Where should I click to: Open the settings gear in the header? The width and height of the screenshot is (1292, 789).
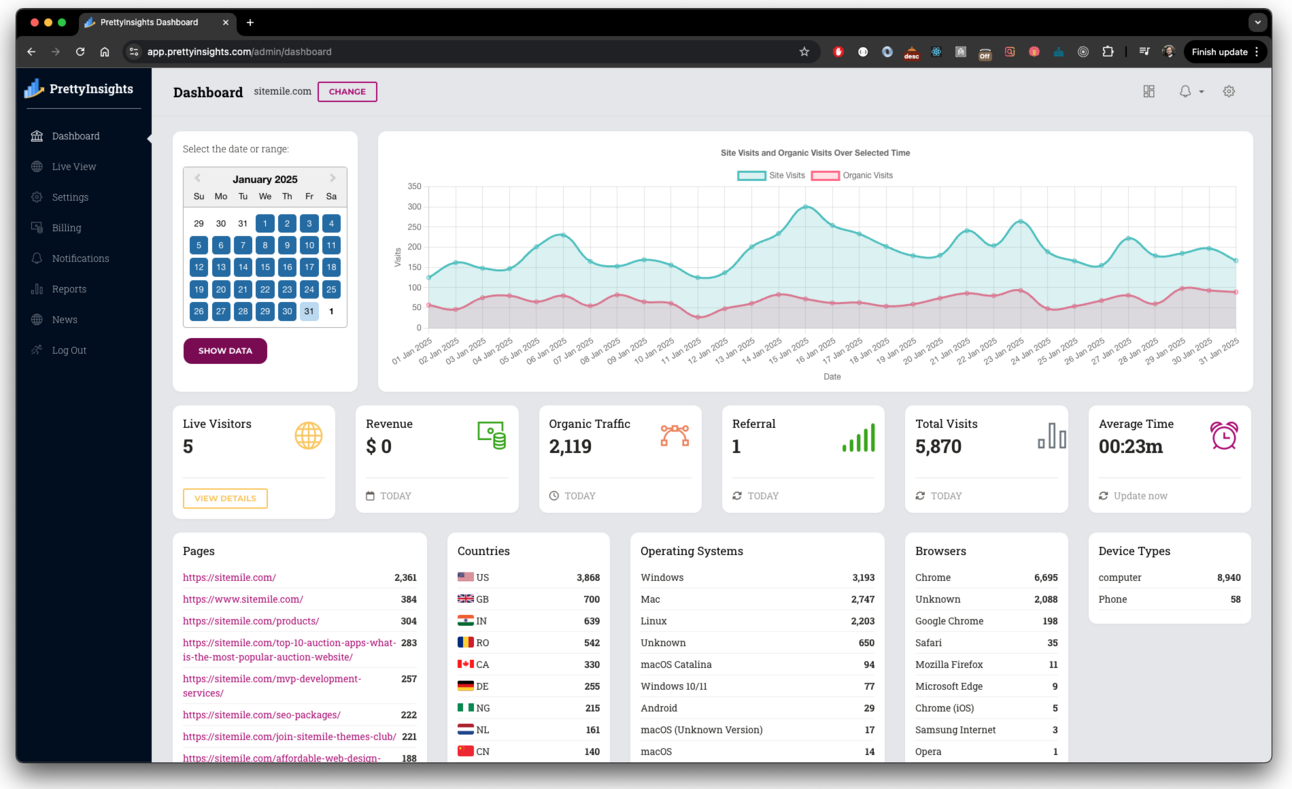pyautogui.click(x=1228, y=91)
